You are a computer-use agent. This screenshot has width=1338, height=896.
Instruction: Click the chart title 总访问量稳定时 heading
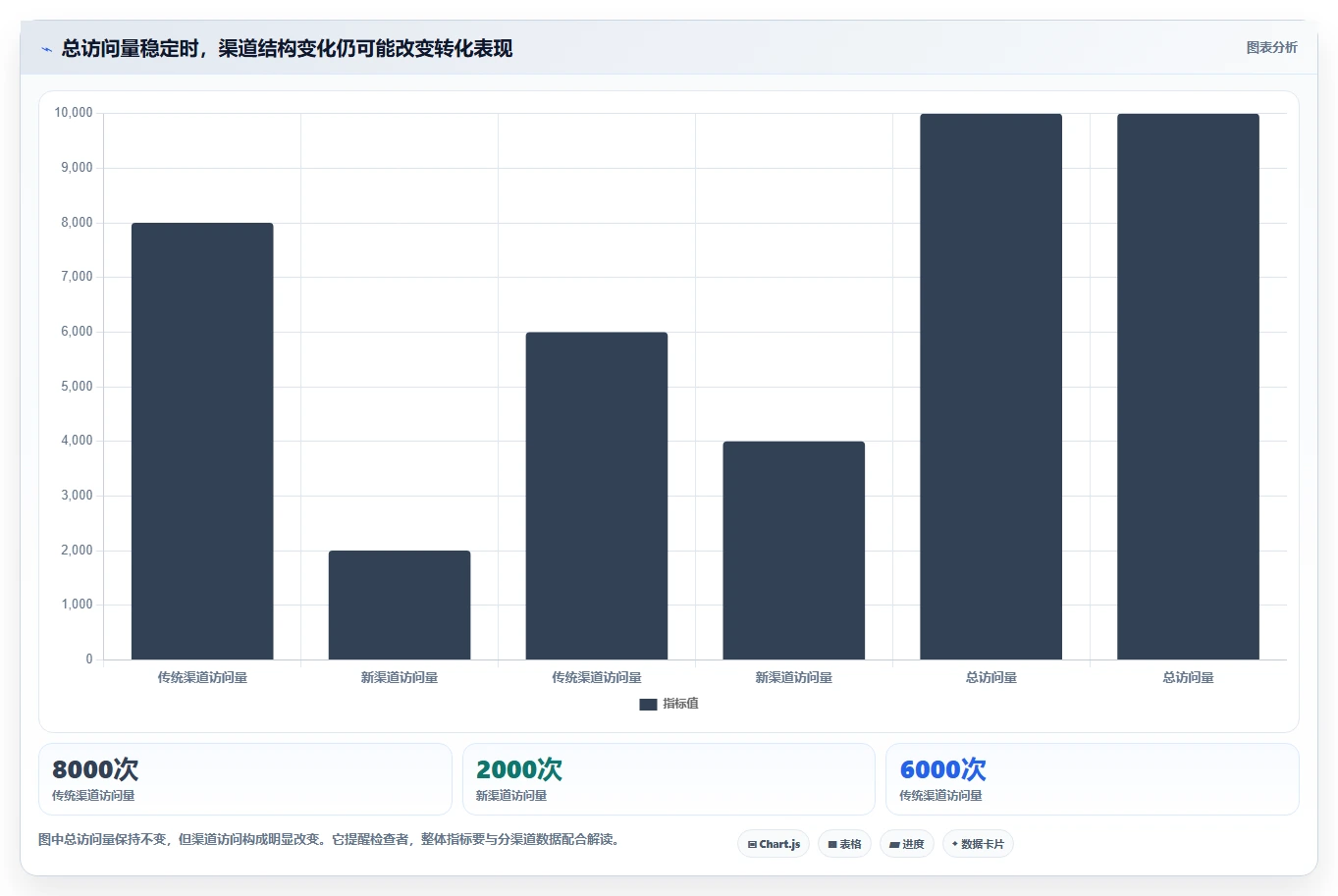(x=287, y=48)
